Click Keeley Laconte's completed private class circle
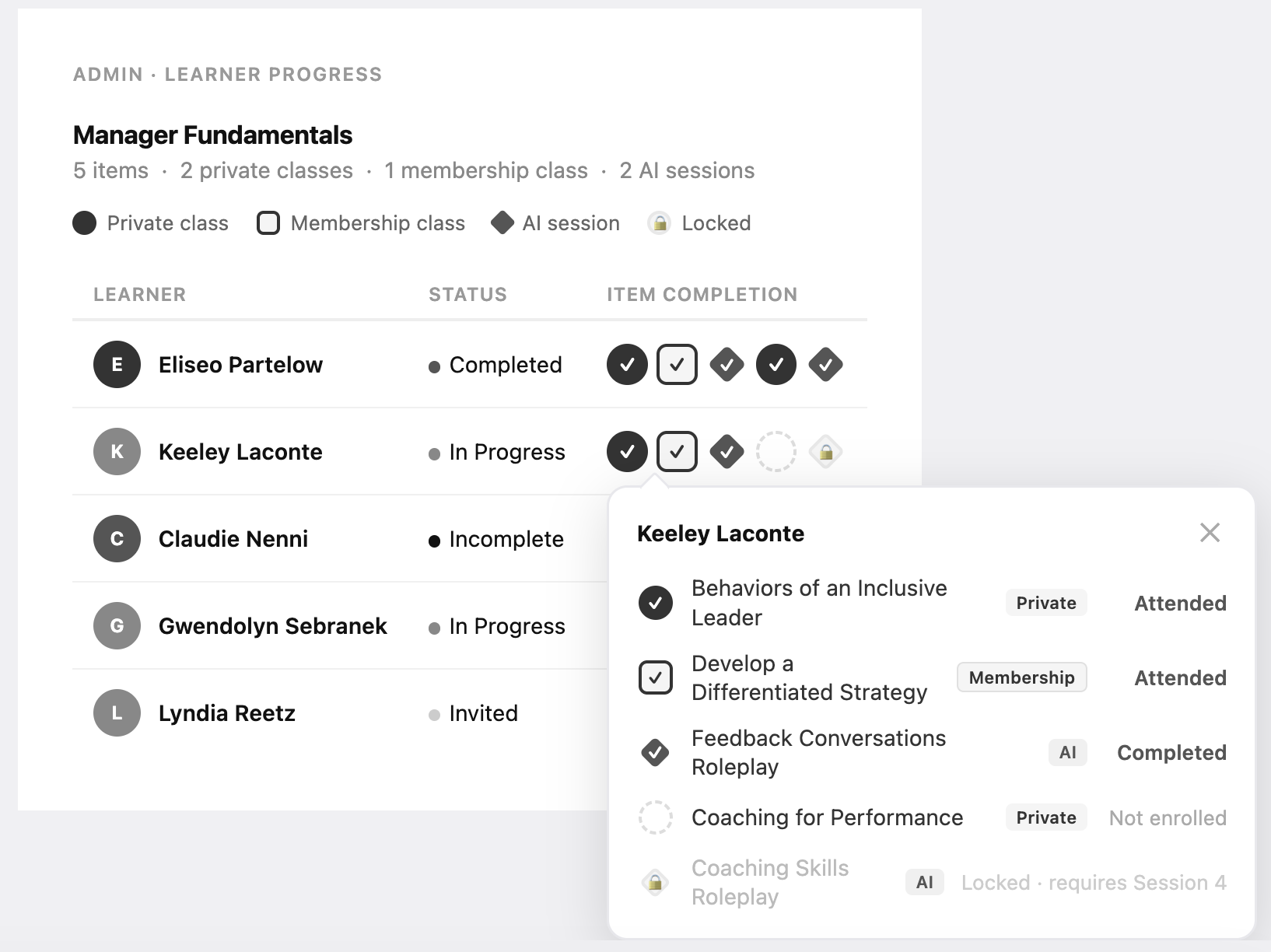The width and height of the screenshot is (1271, 952). pyautogui.click(x=627, y=451)
